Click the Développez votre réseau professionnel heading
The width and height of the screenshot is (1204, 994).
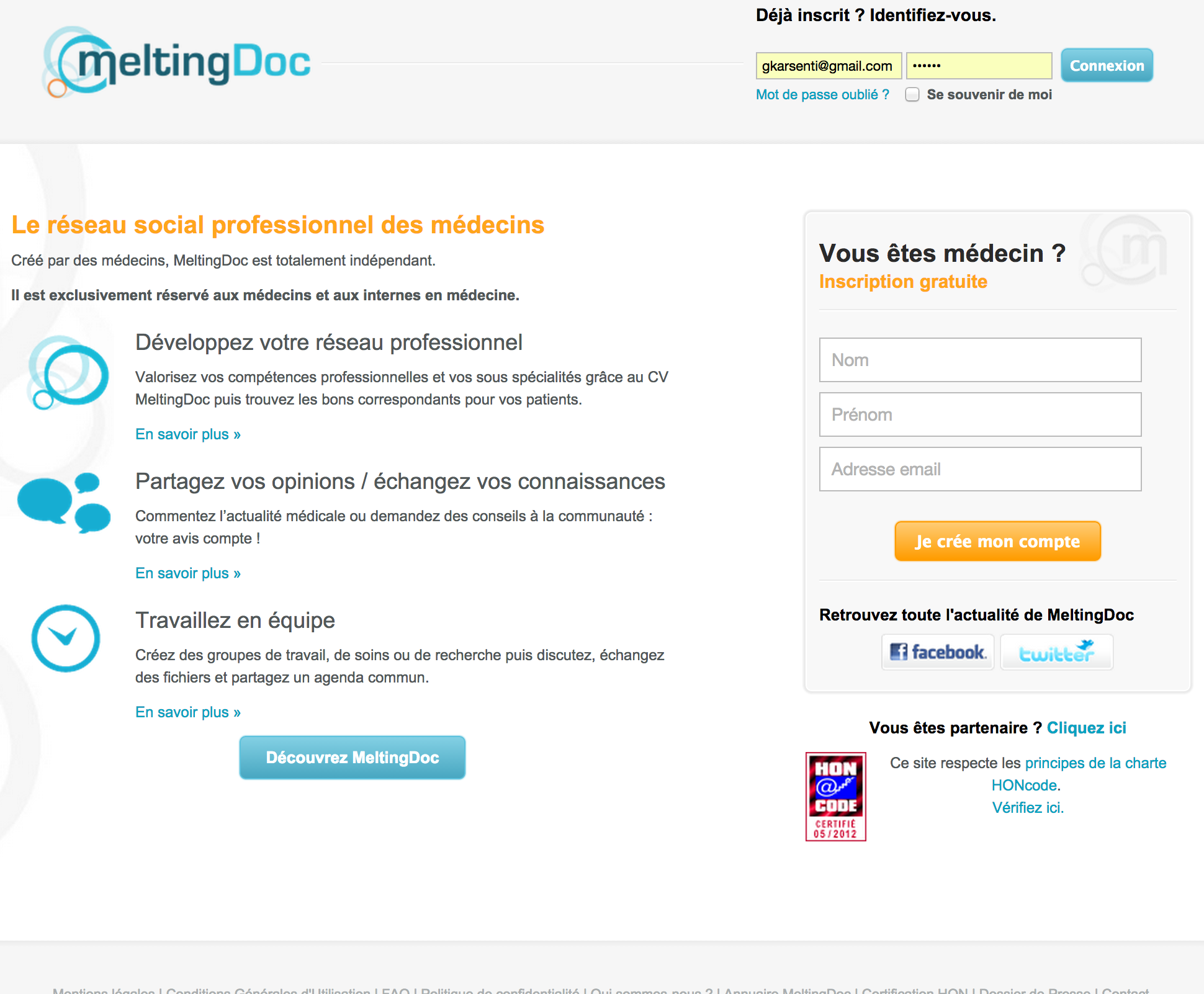(x=329, y=343)
